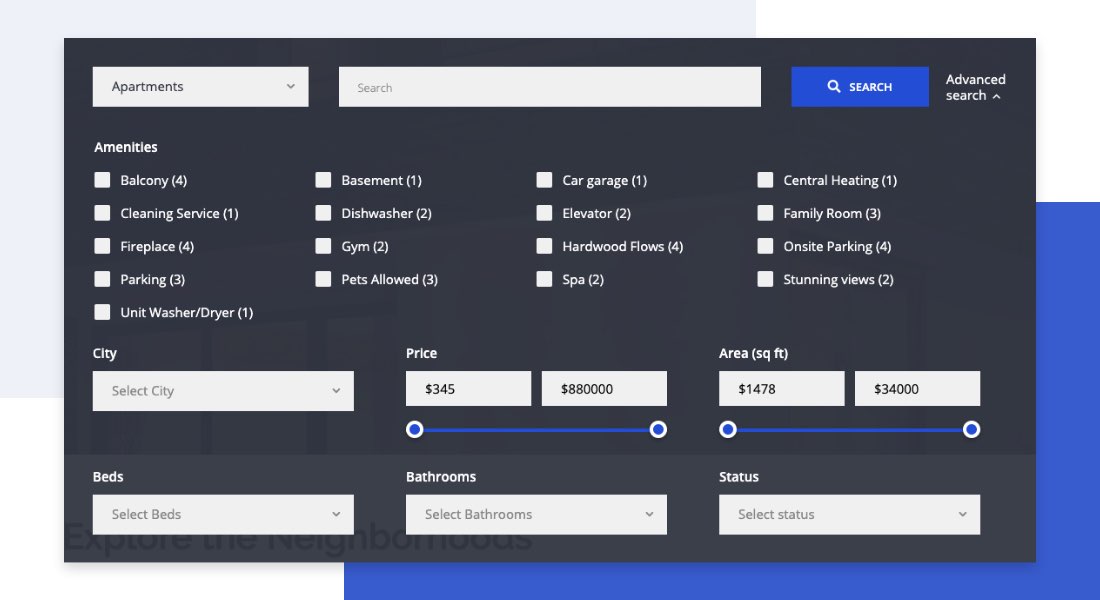The image size is (1100, 600).
Task: Check the Basement filter
Action: (323, 180)
